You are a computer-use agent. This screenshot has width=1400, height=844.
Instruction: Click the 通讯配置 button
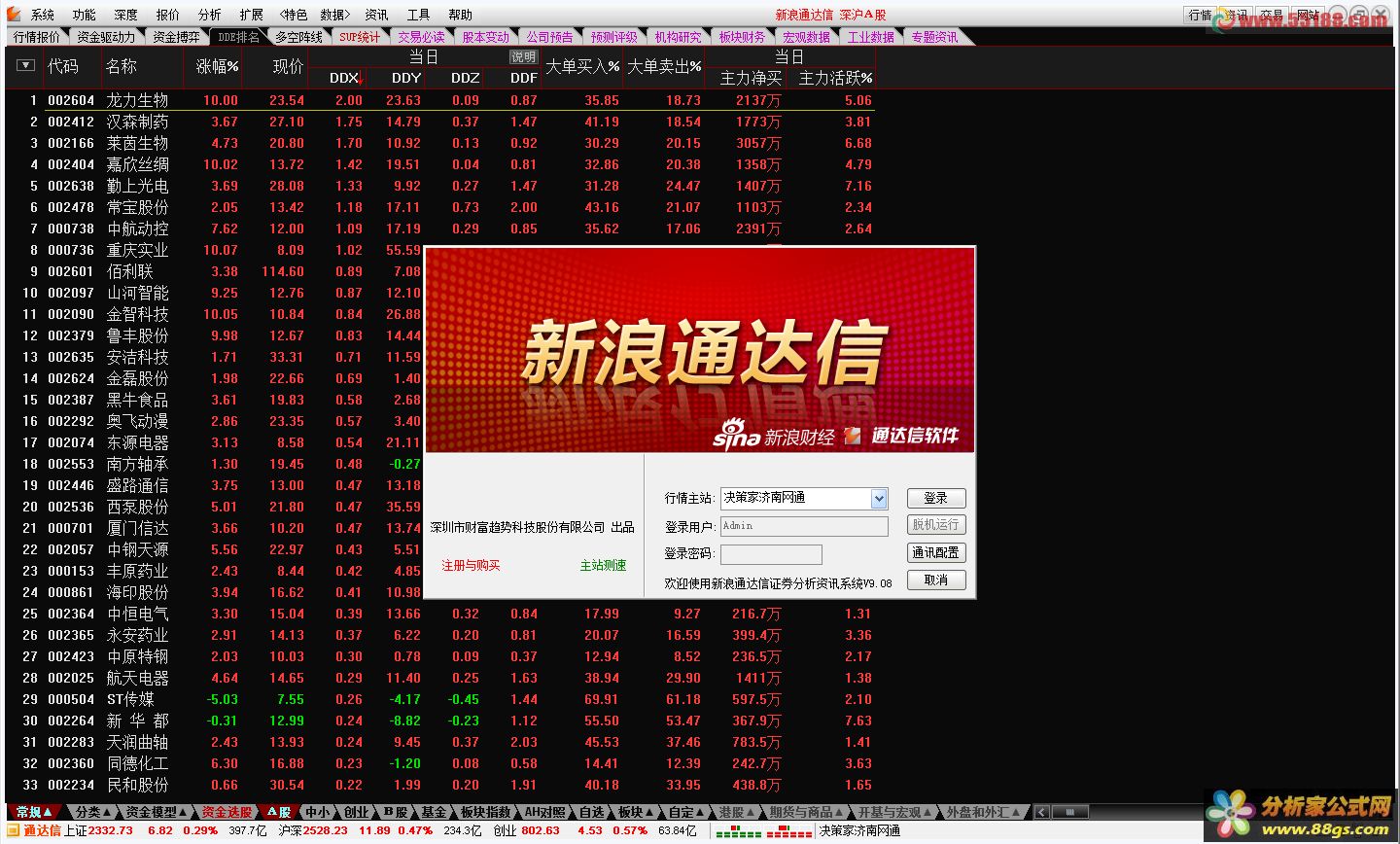tap(936, 552)
